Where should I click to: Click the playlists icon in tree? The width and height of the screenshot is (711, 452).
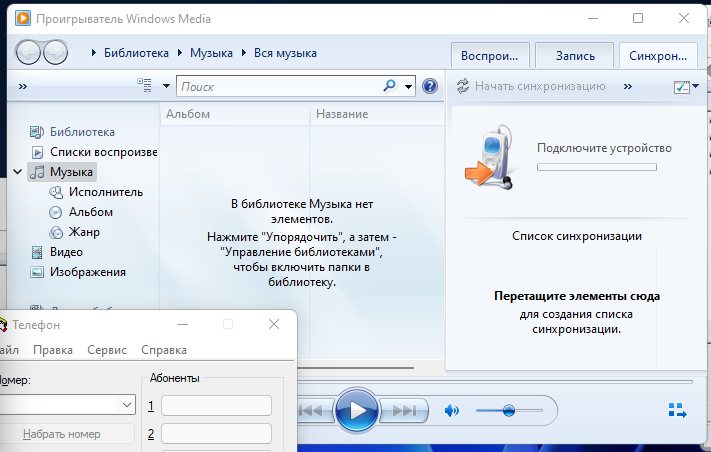37,152
